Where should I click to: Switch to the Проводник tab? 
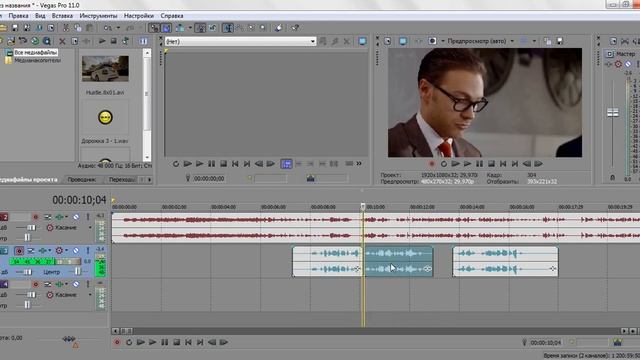[82, 180]
